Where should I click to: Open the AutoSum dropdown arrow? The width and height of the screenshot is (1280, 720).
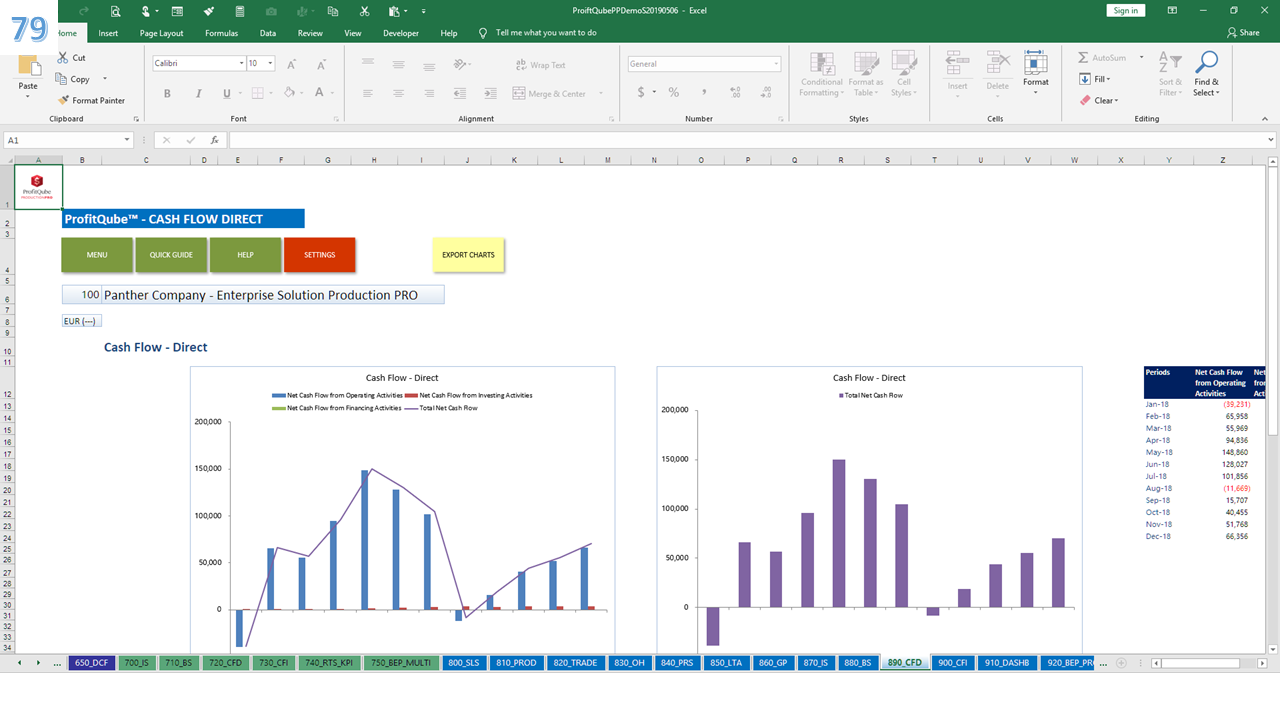point(1141,58)
